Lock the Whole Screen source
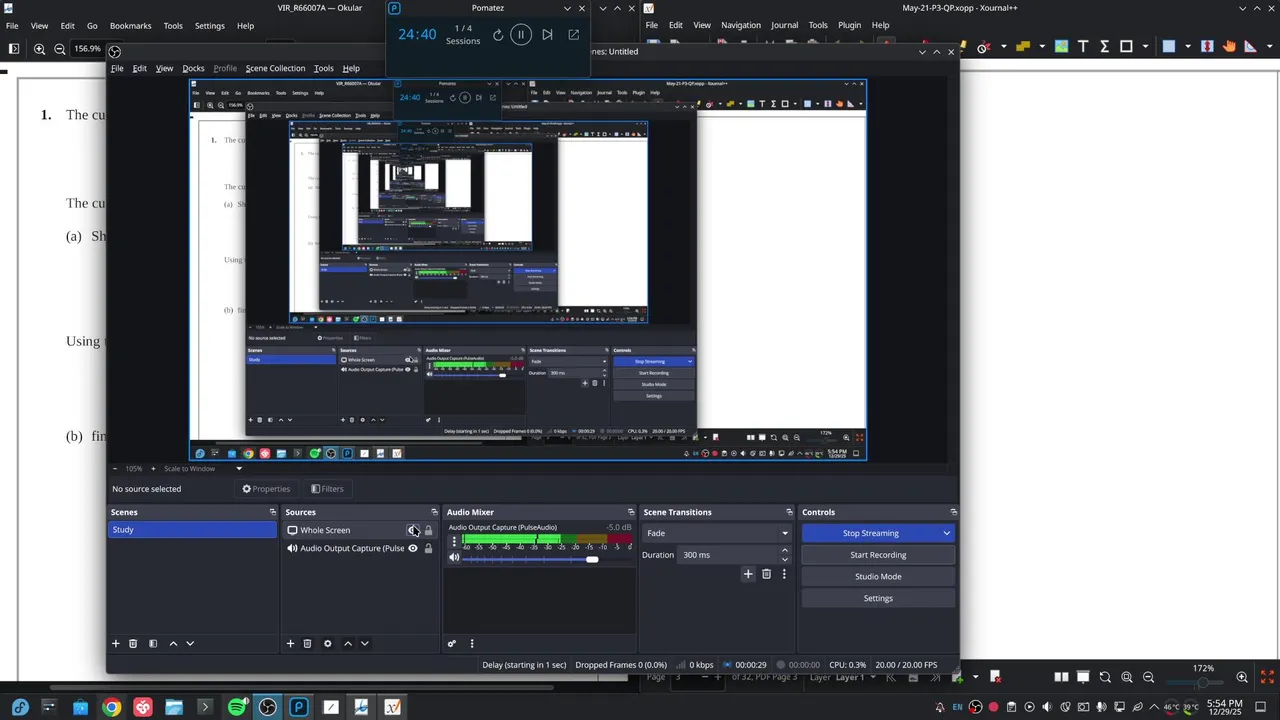Image resolution: width=1280 pixels, height=720 pixels. 429,530
